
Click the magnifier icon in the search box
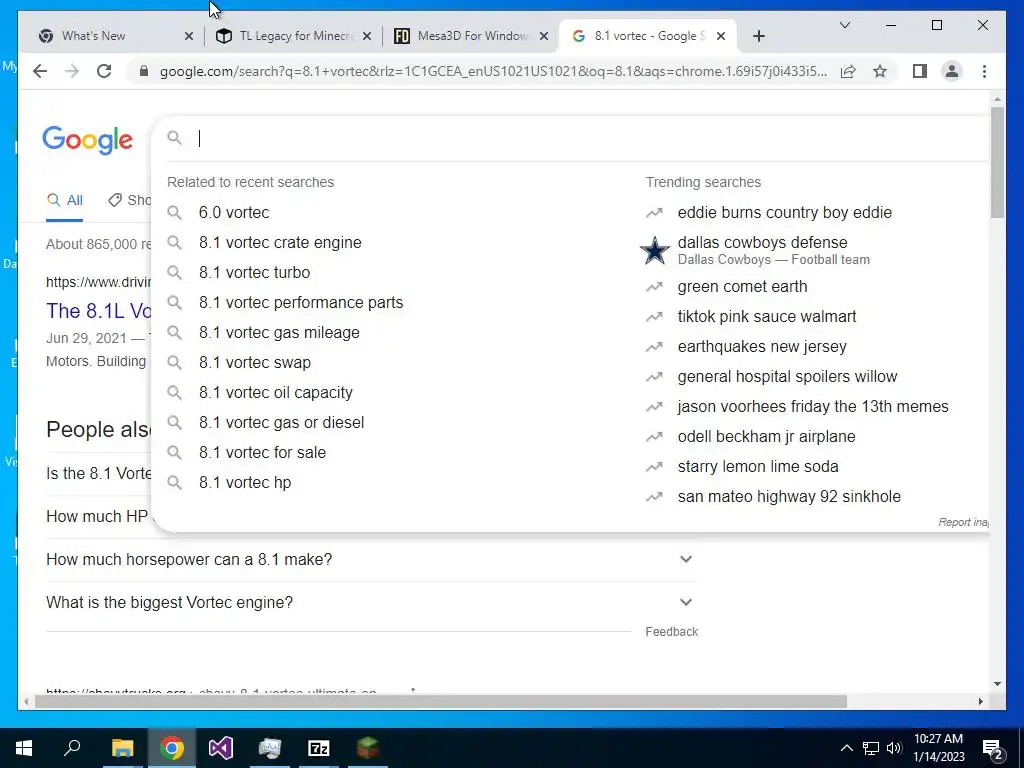click(174, 138)
